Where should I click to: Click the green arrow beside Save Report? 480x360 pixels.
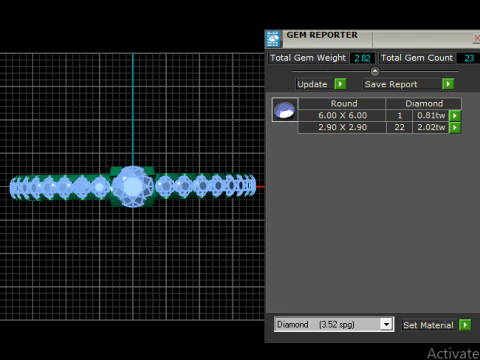click(x=448, y=84)
